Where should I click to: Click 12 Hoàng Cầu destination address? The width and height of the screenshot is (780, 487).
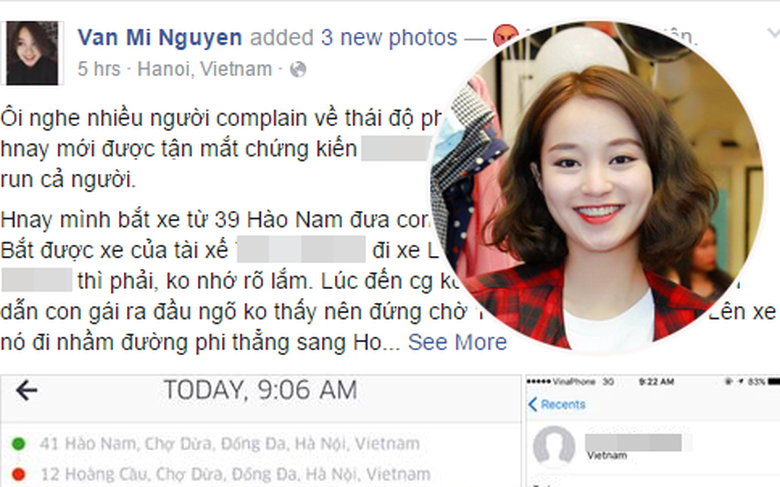235,474
